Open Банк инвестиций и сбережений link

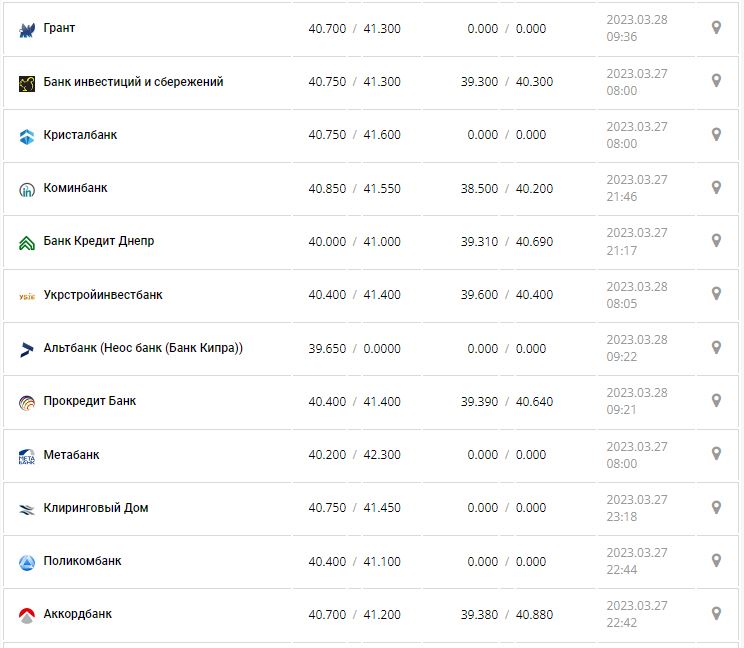133,82
